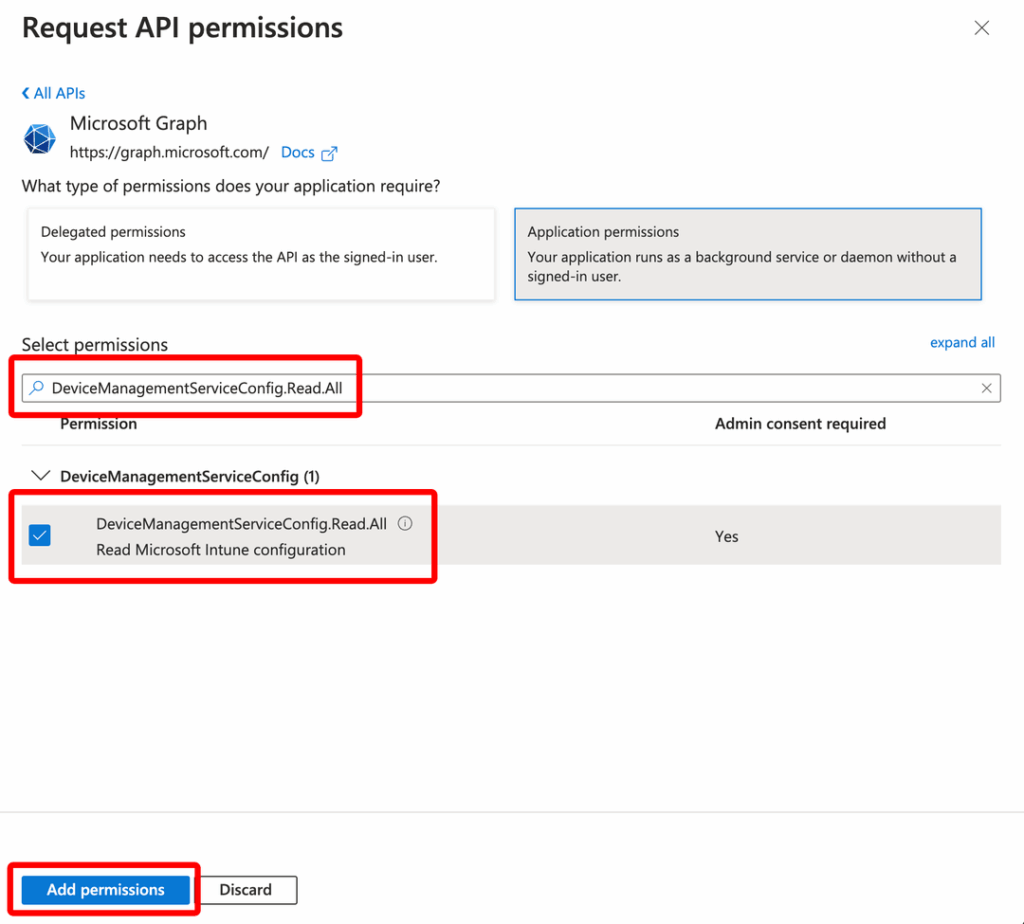Clear the search box using the X icon
Screen dimensions: 1024x924
[987, 388]
